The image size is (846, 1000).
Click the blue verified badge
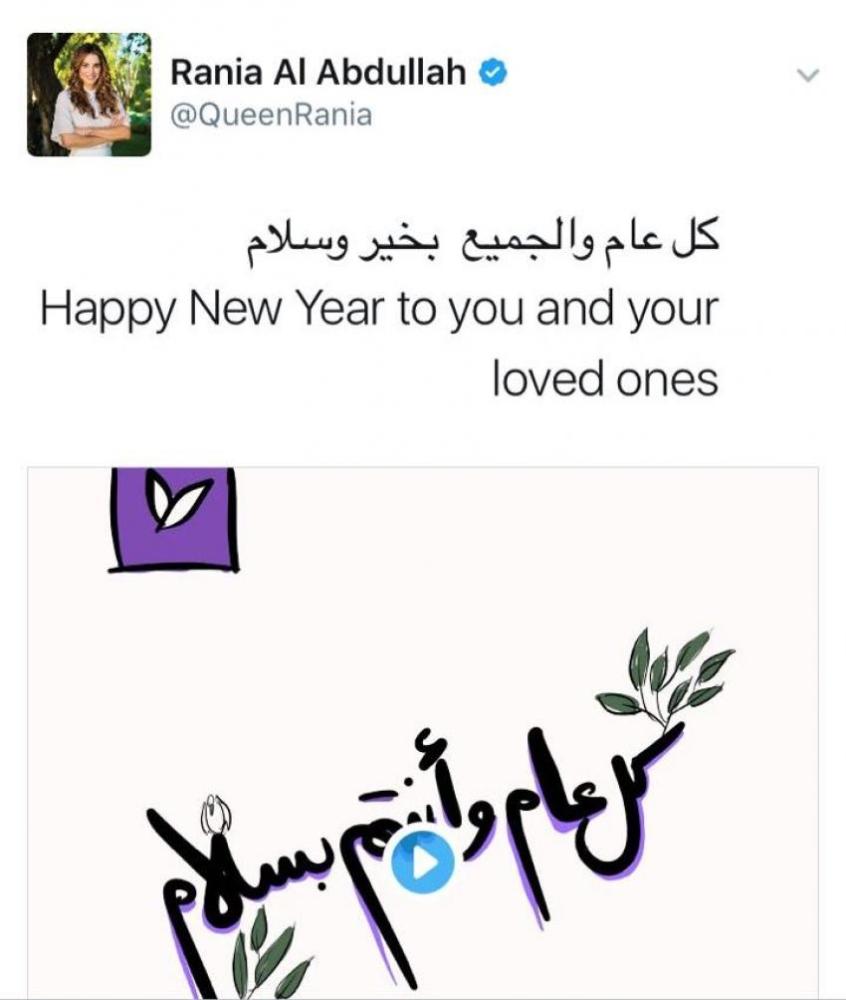click(495, 73)
